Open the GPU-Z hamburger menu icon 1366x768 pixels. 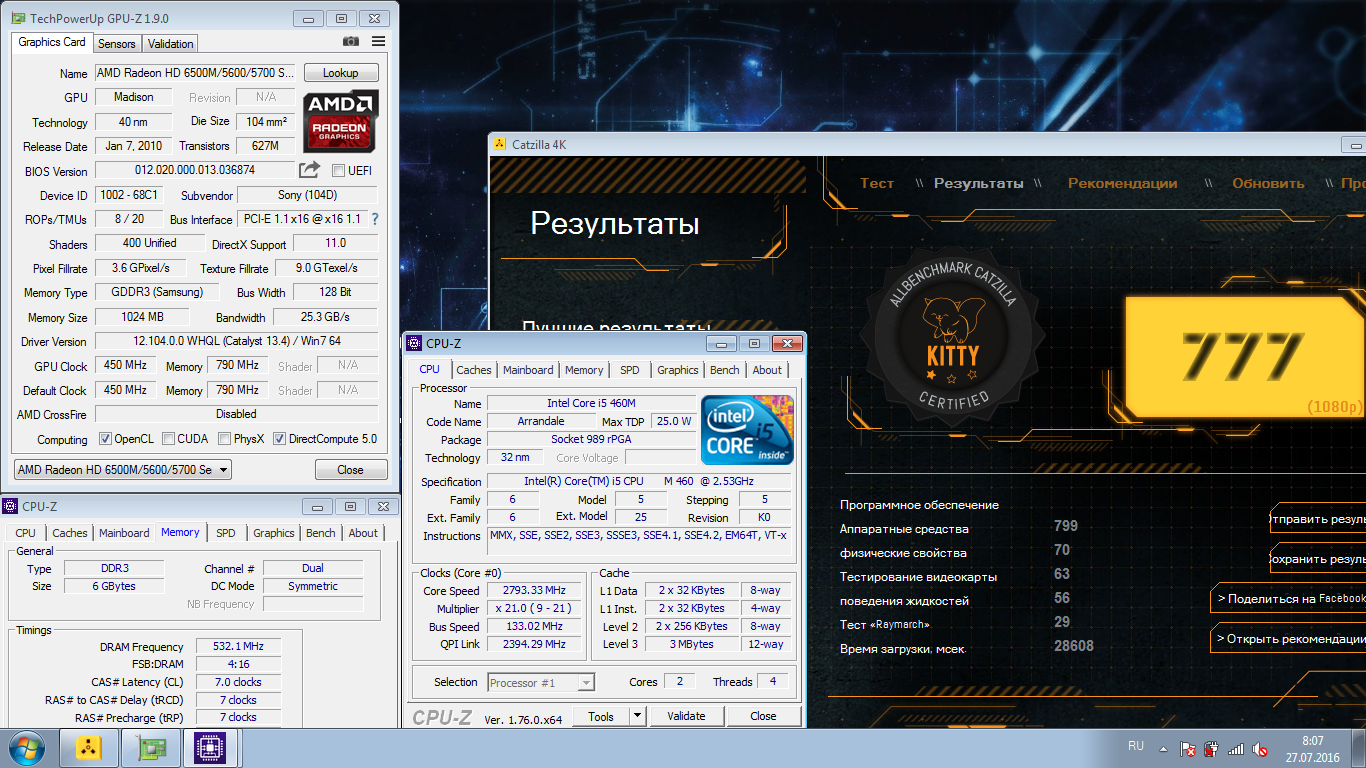tap(378, 42)
